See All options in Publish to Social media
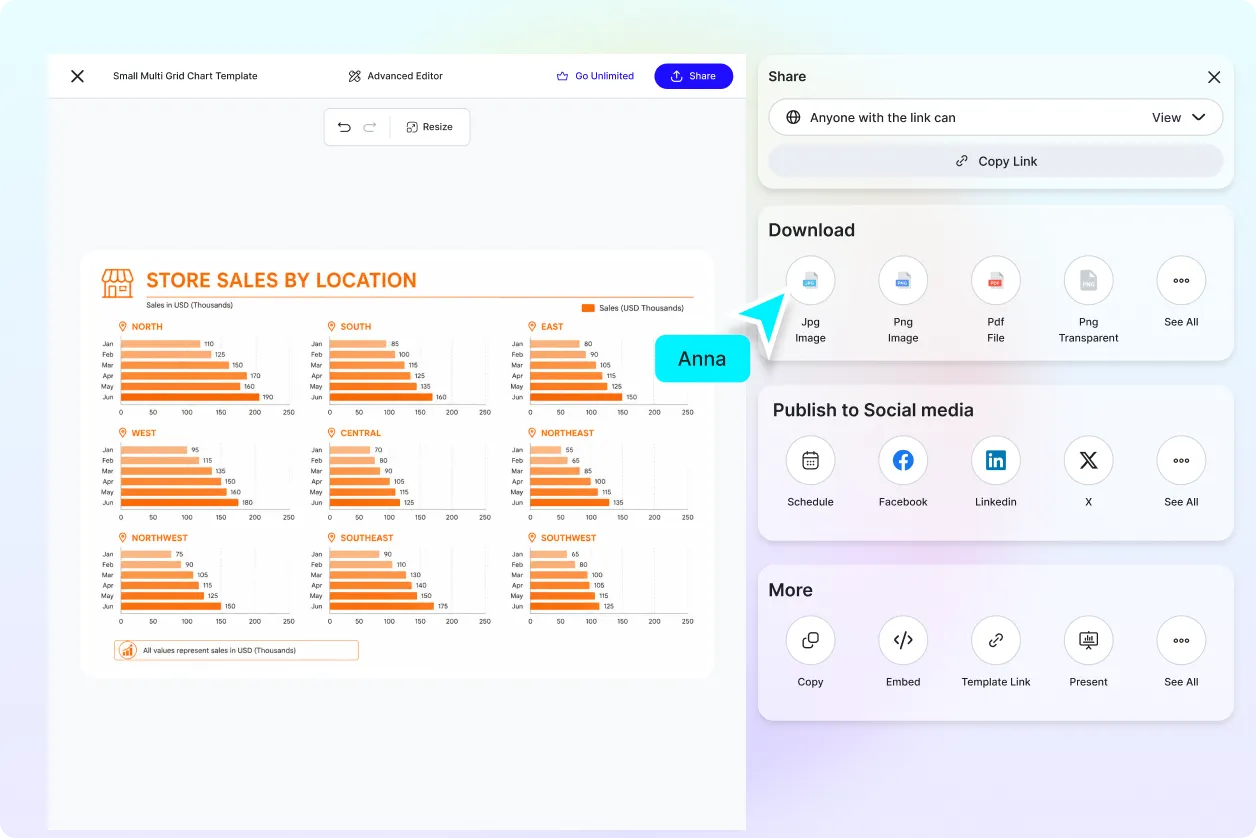The image size is (1256, 838). (x=1181, y=461)
